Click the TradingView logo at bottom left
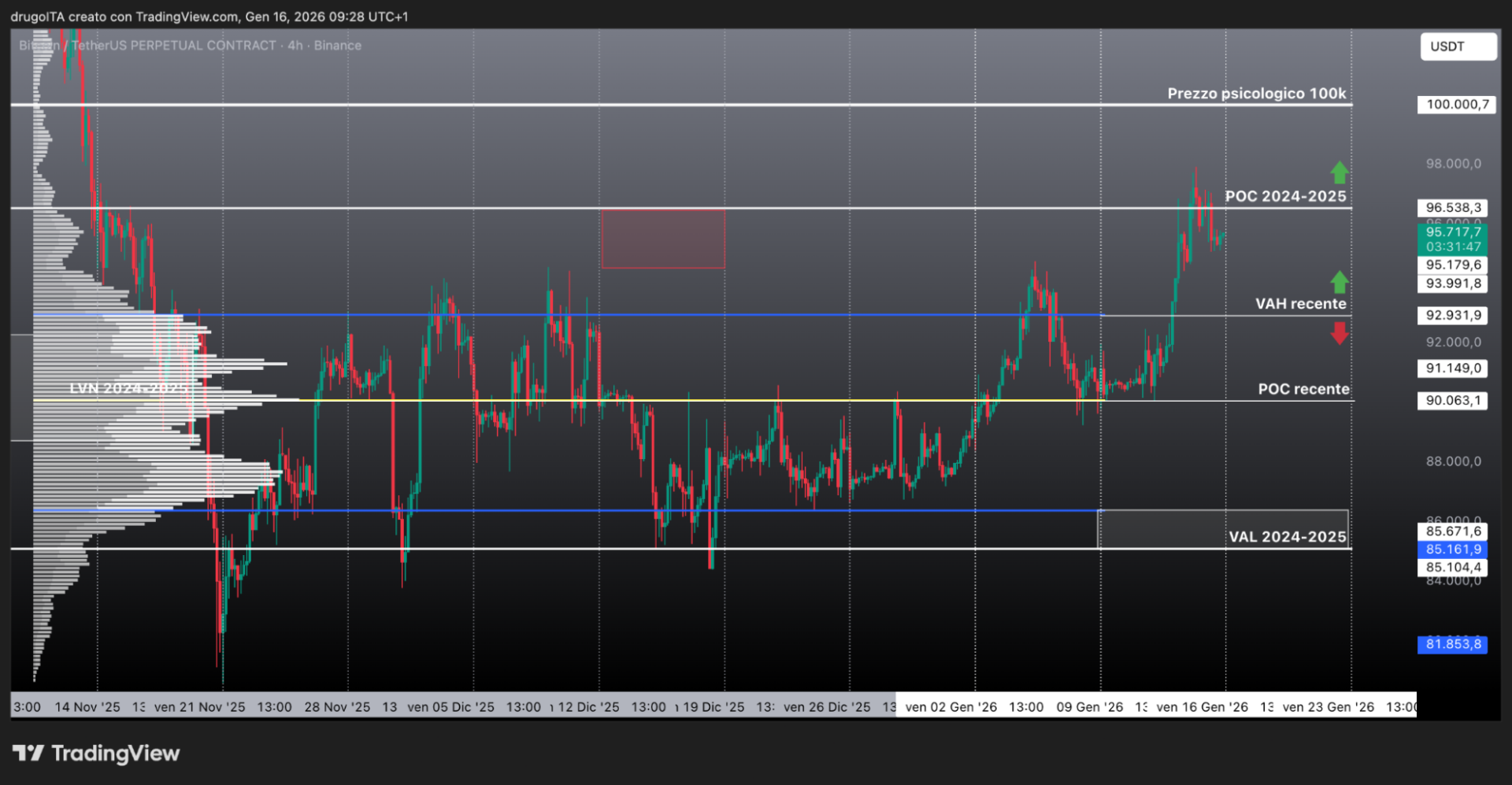The image size is (1512, 785). tap(96, 754)
